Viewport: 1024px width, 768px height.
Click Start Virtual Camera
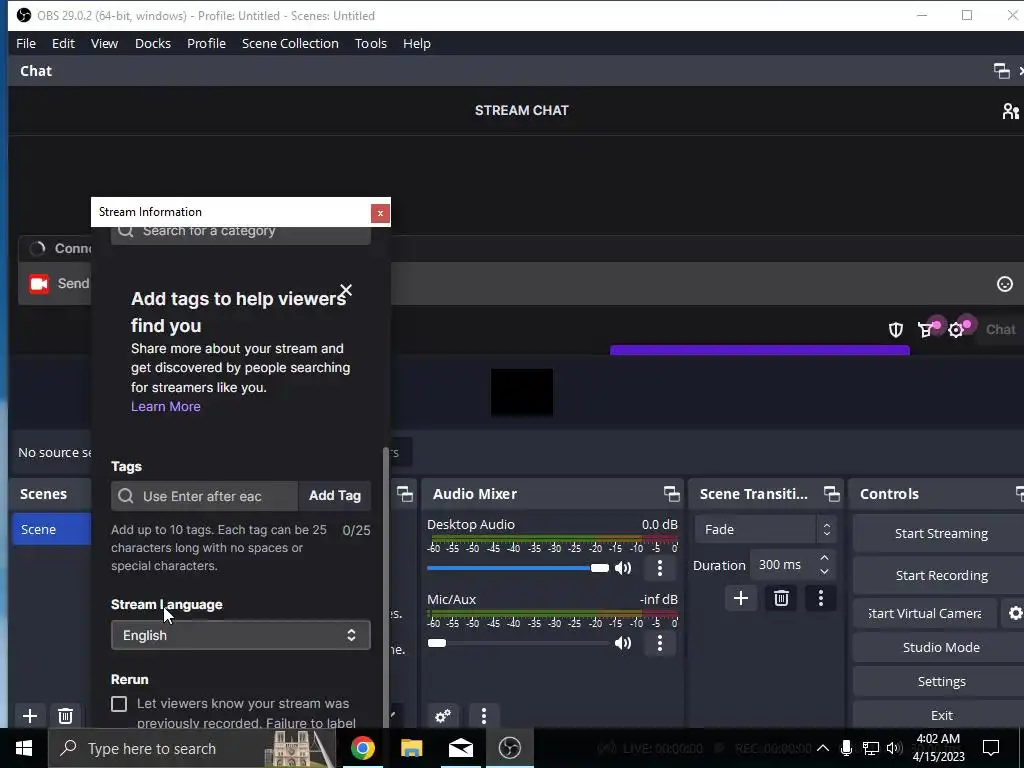[925, 613]
